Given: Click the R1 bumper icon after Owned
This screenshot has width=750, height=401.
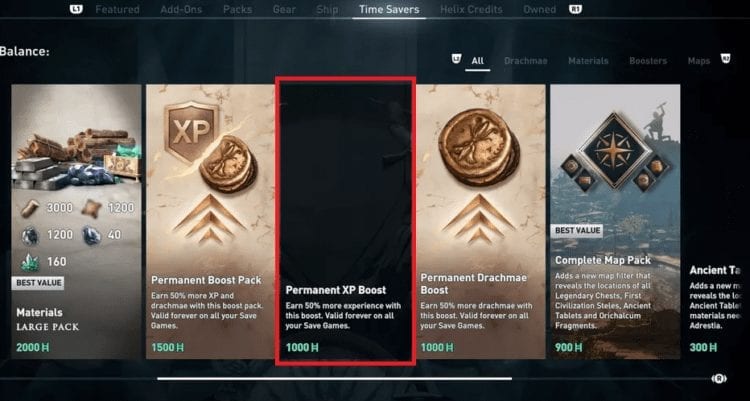Looking at the screenshot, I should click(x=575, y=9).
